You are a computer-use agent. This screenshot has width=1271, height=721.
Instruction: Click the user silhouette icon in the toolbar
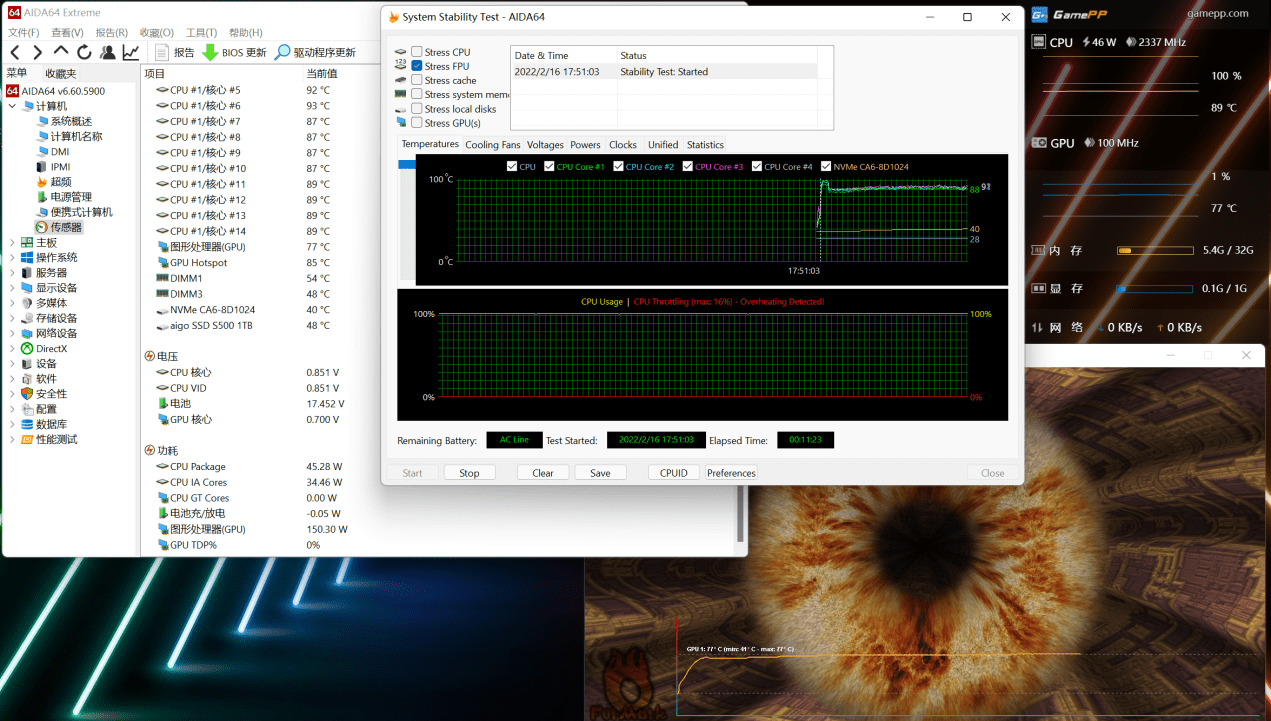click(x=107, y=52)
